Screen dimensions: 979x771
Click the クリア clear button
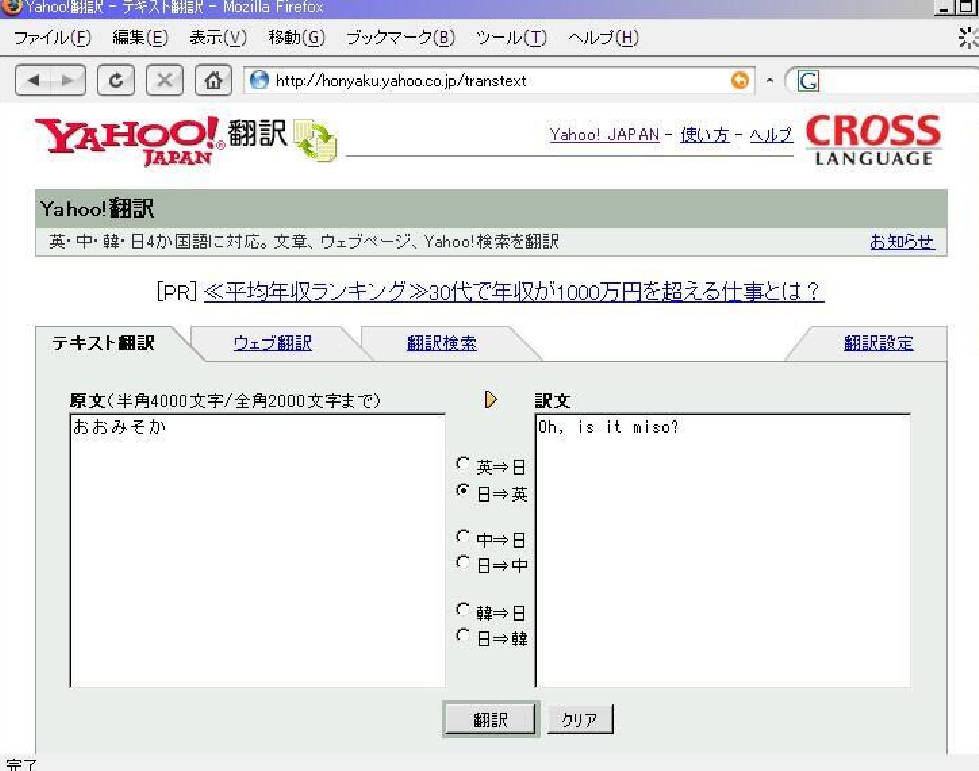(580, 719)
